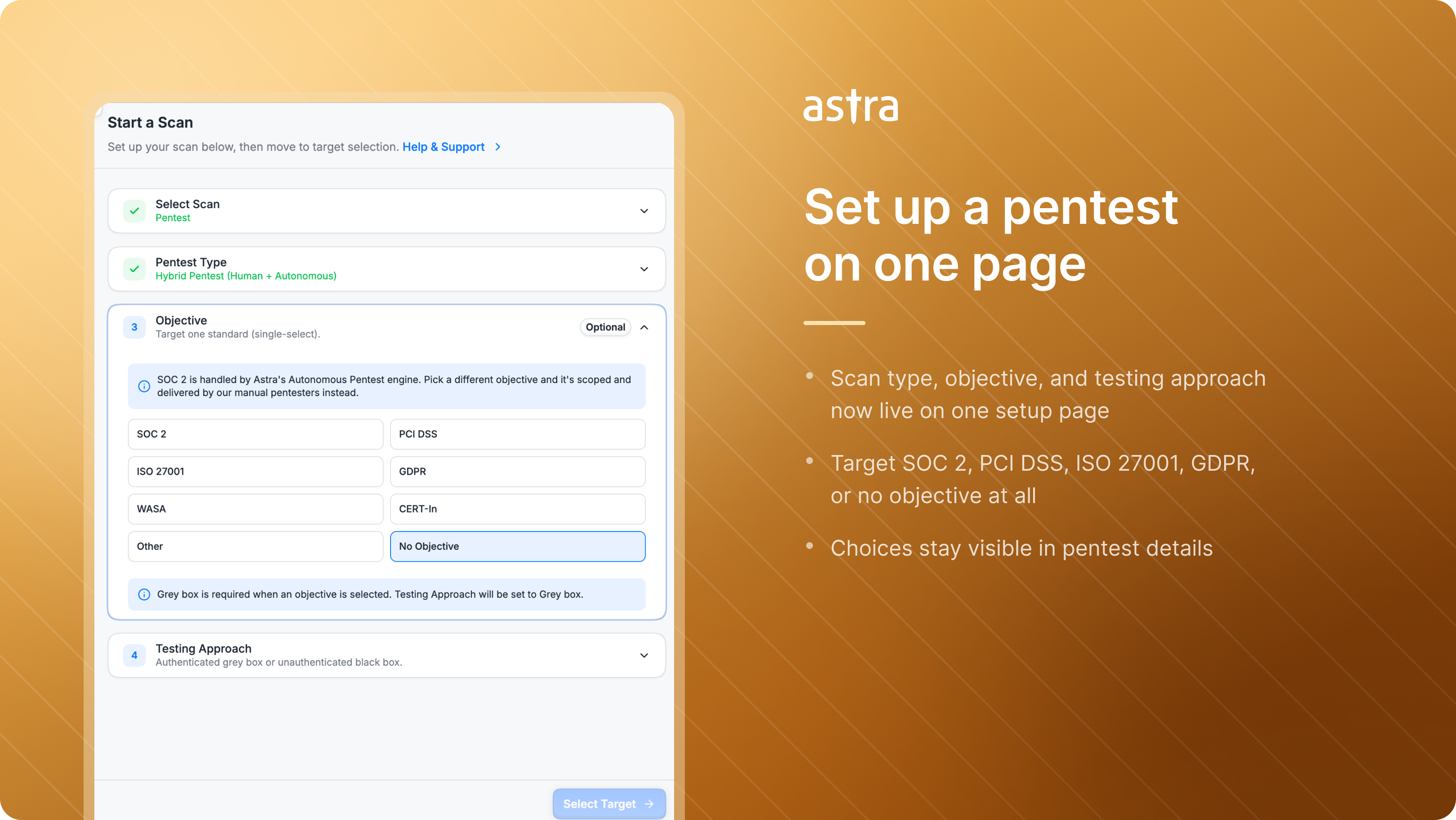
Task: Select GDPR as the objective
Action: click(518, 472)
